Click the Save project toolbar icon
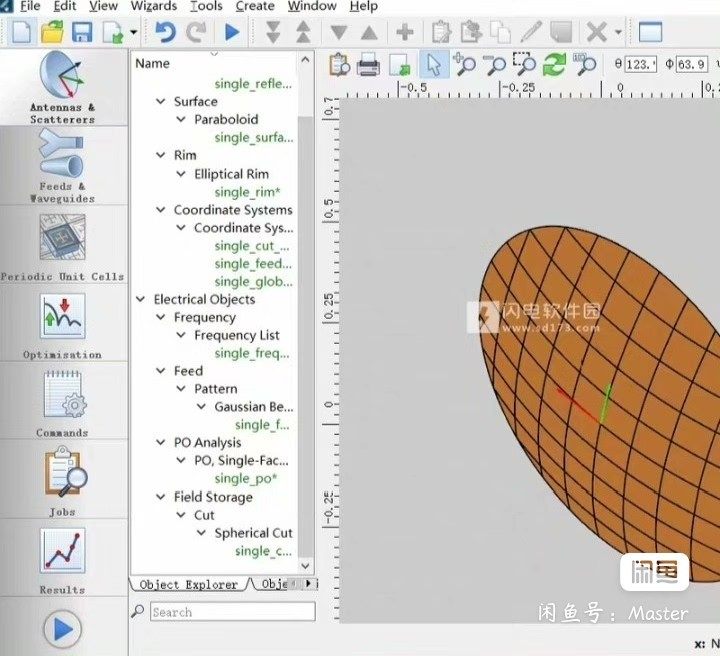This screenshot has width=720, height=656. pos(82,33)
